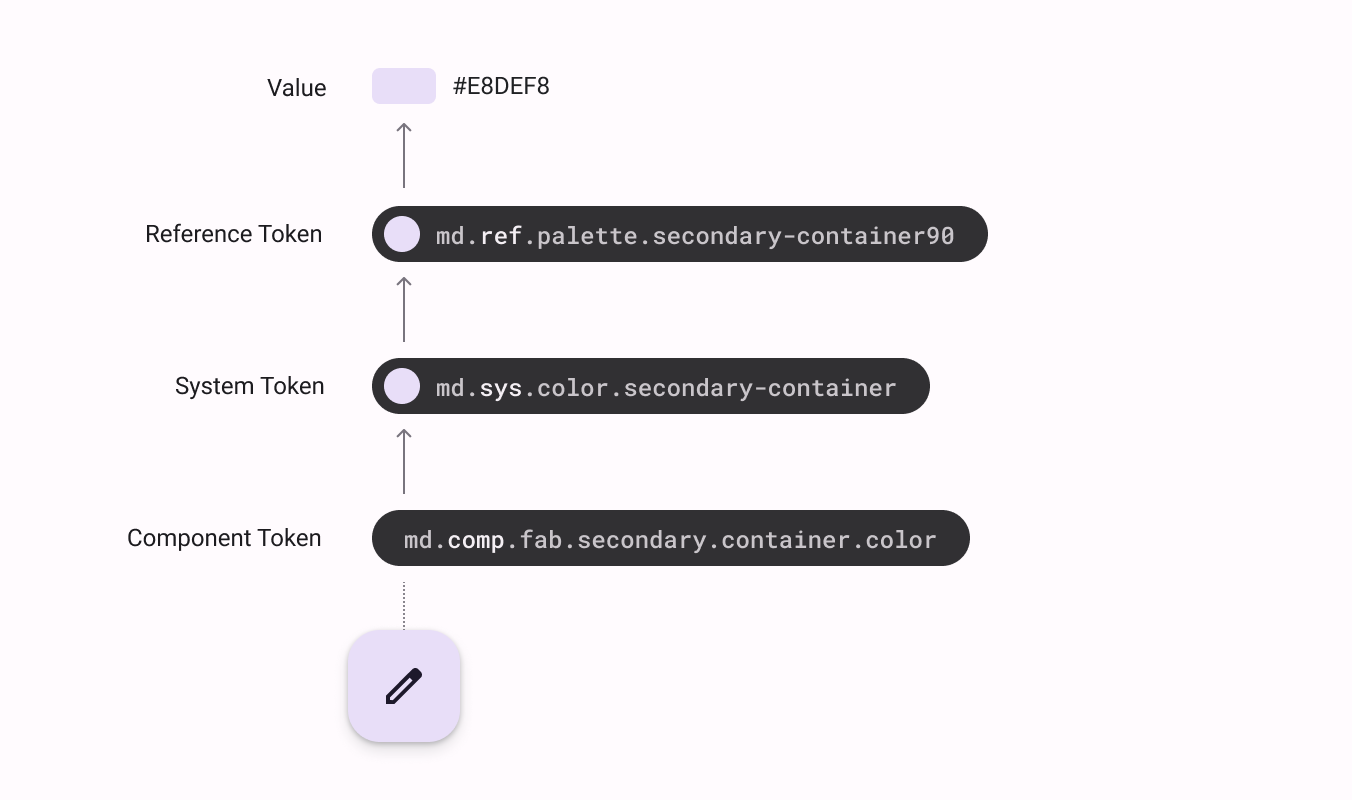Viewport: 1352px width, 800px height.
Task: Click the "System Token" label
Action: tap(250, 386)
